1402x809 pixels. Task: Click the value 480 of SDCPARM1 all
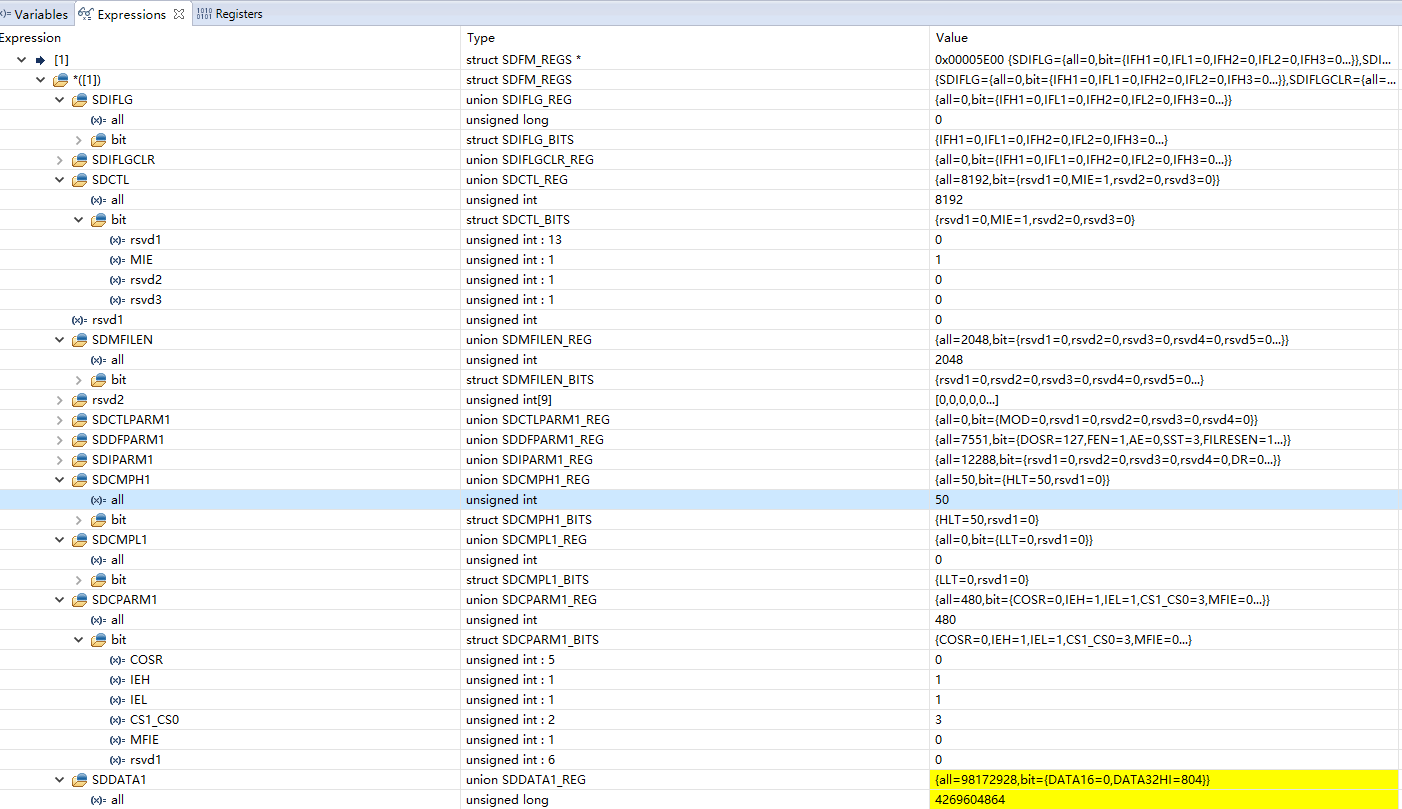click(x=947, y=620)
